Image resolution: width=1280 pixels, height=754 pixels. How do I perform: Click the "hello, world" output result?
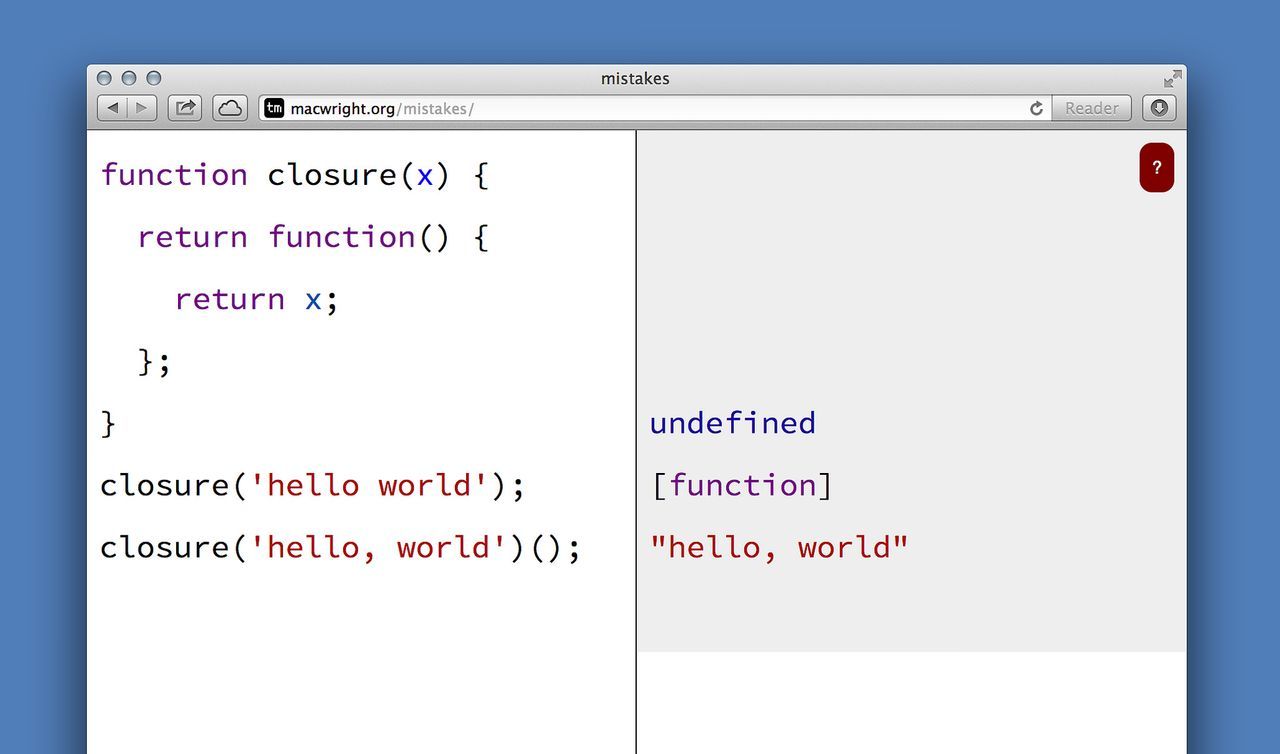(x=779, y=548)
